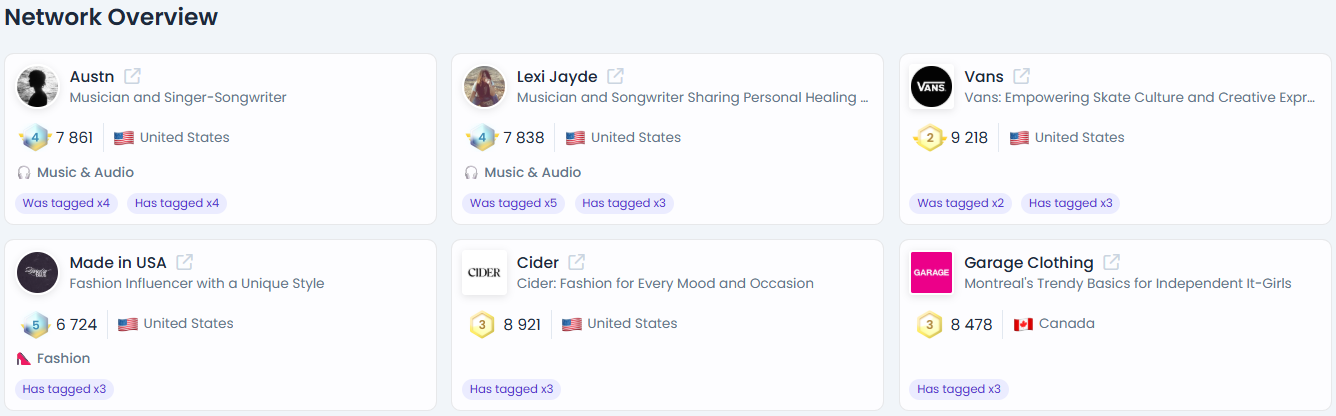The image size is (1336, 416).
Task: Open Lexi Jayde's external link icon
Action: pyautogui.click(x=616, y=76)
